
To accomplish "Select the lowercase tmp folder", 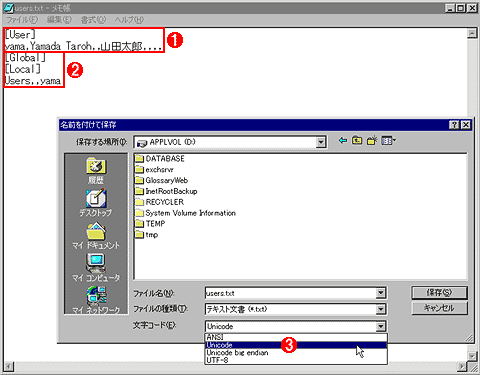I will coord(147,235).
